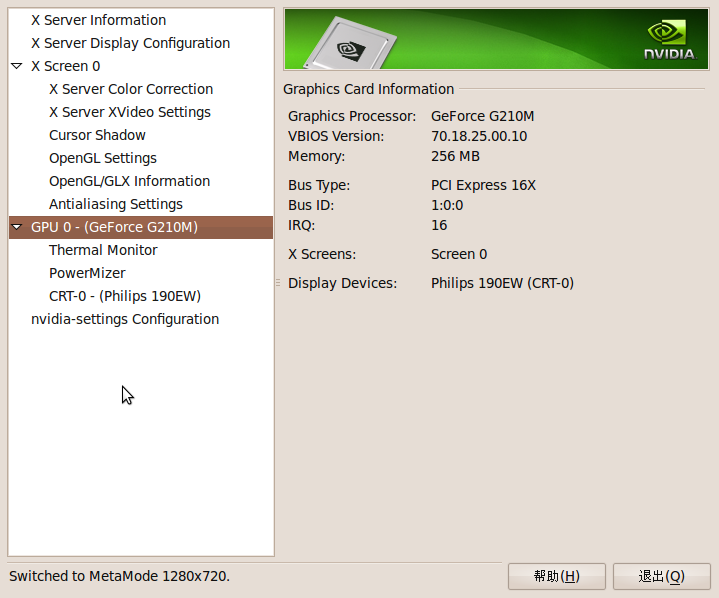Click the GeForce G210M processor value
The width and height of the screenshot is (719, 598).
[482, 116]
